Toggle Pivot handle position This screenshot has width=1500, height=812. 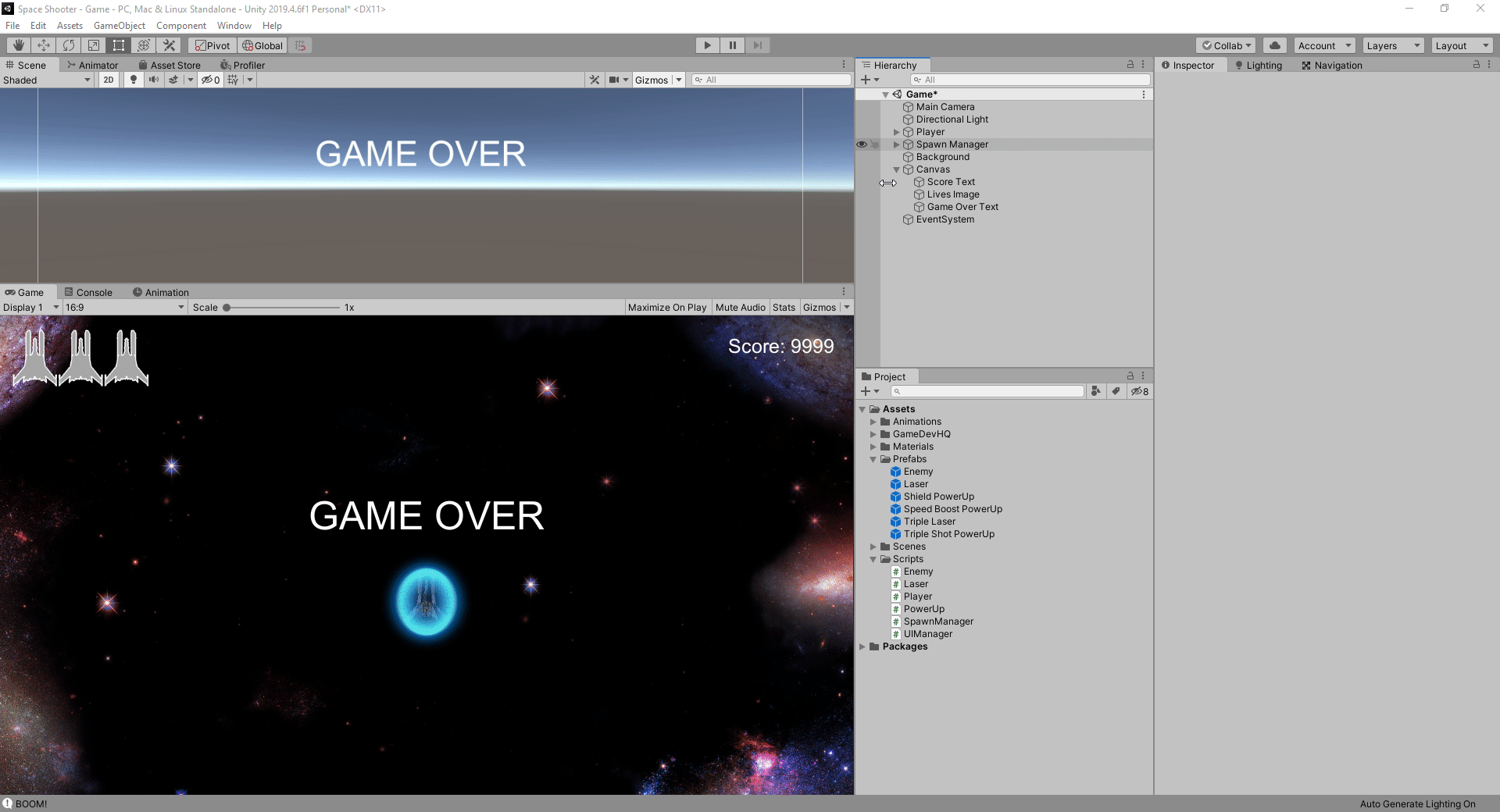pyautogui.click(x=212, y=45)
